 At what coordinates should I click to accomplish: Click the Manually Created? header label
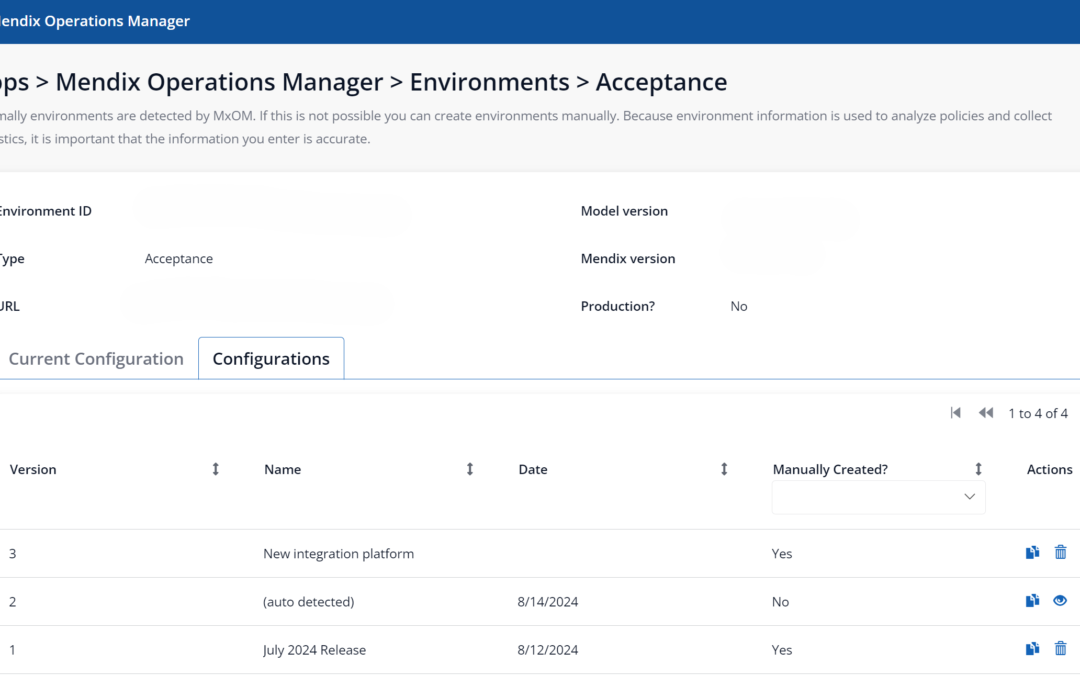click(830, 470)
